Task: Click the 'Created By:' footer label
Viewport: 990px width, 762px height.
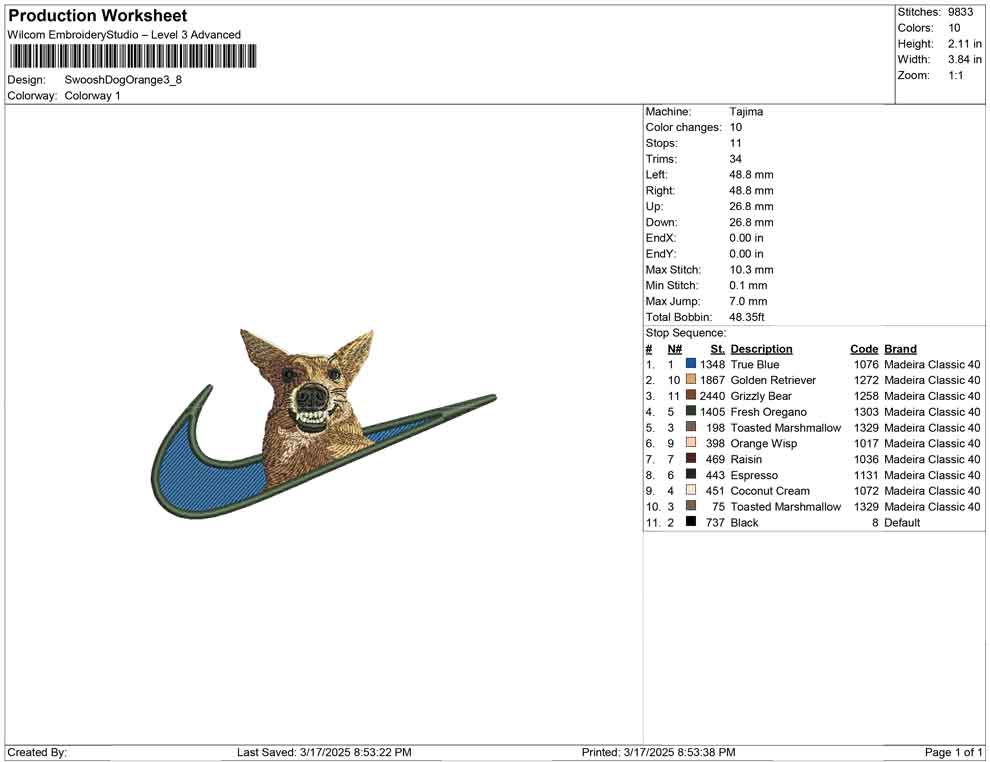Action: pyautogui.click(x=37, y=752)
